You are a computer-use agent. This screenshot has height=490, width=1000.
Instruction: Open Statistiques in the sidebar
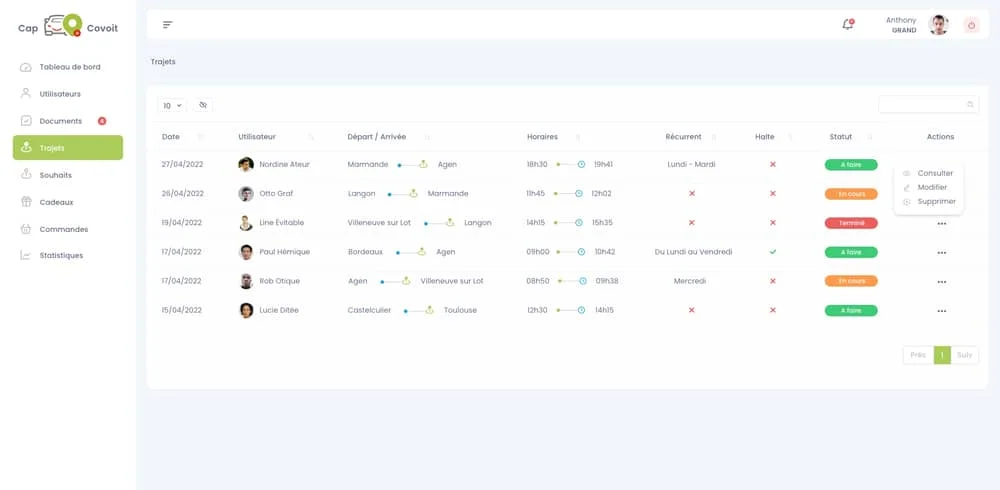pyautogui.click(x=68, y=255)
